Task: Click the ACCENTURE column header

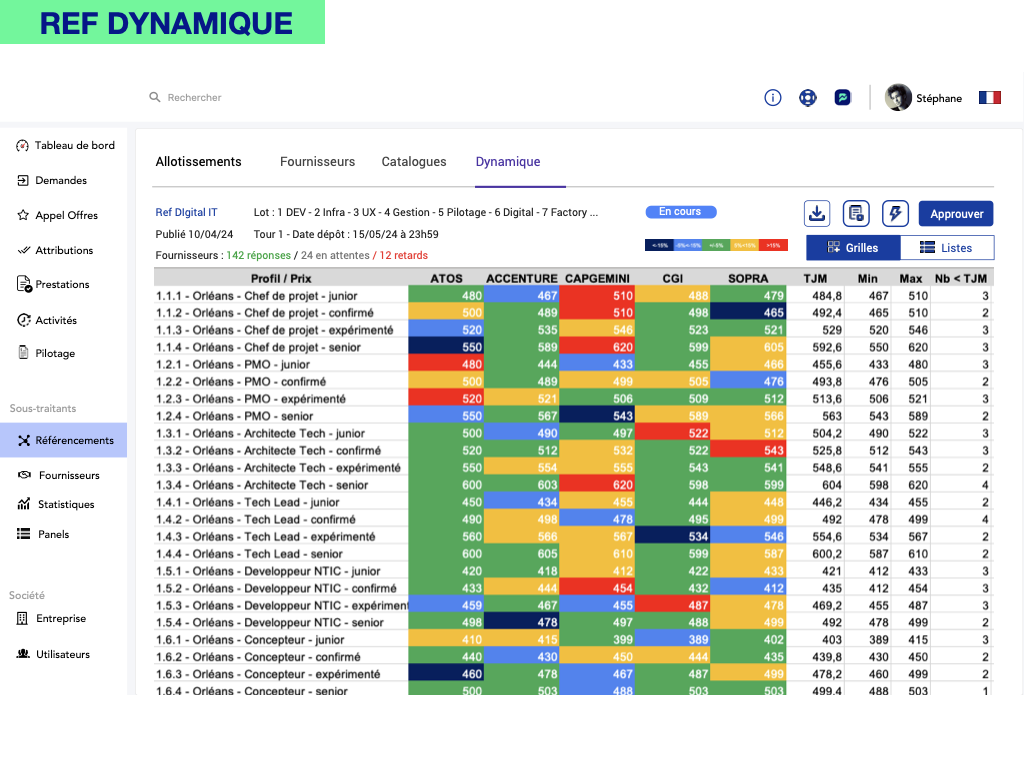Action: (x=522, y=278)
